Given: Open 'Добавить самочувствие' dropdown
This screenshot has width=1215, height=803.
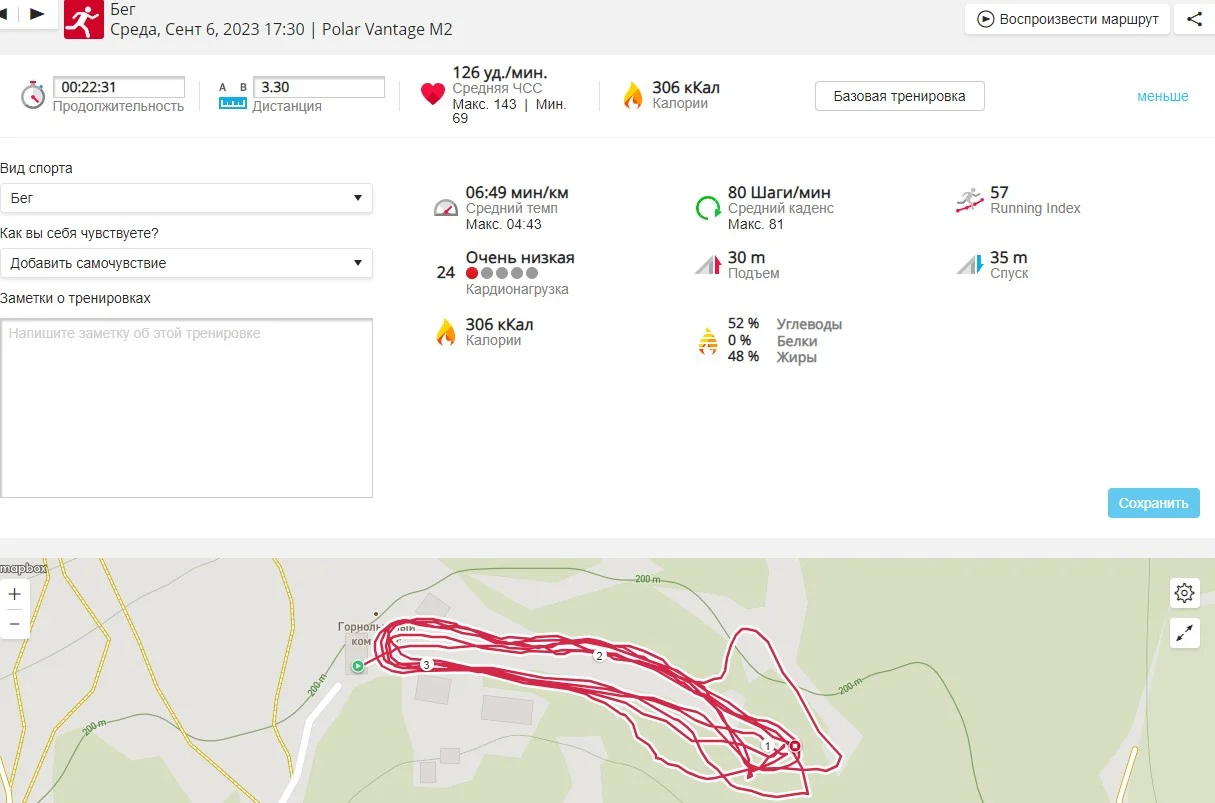Looking at the screenshot, I should (x=186, y=263).
